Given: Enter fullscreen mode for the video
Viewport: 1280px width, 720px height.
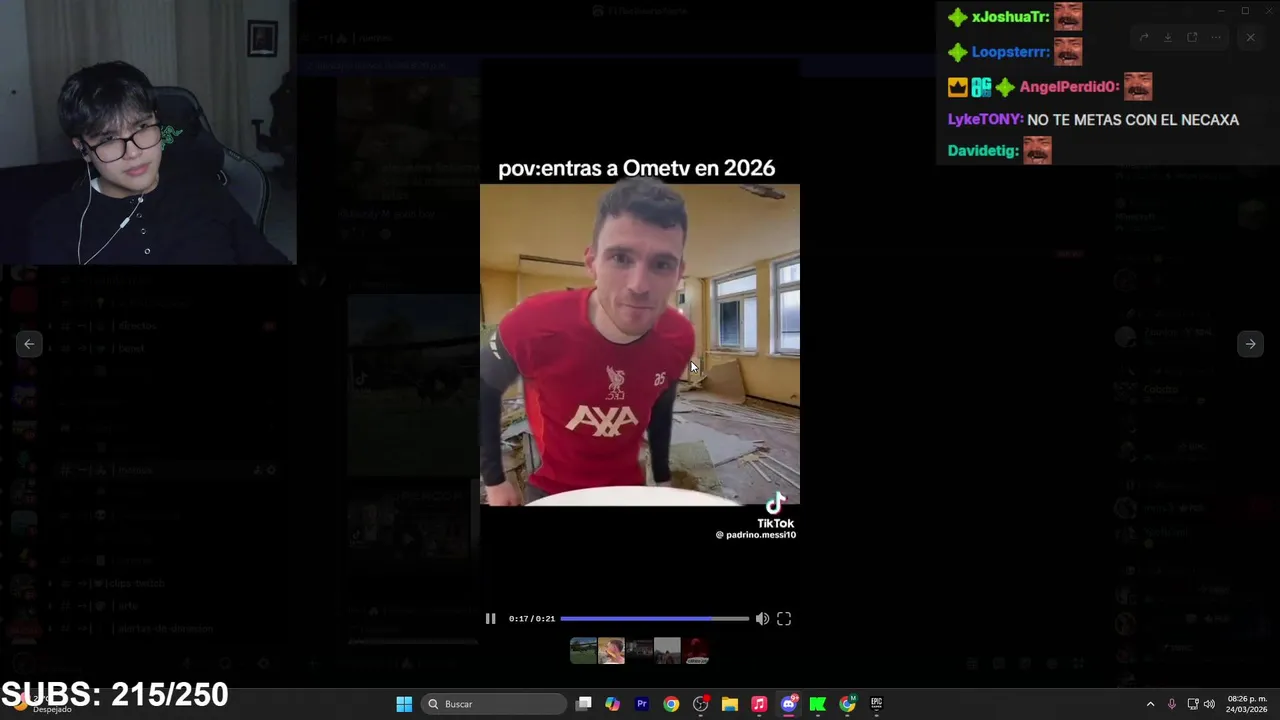Looking at the screenshot, I should point(784,619).
